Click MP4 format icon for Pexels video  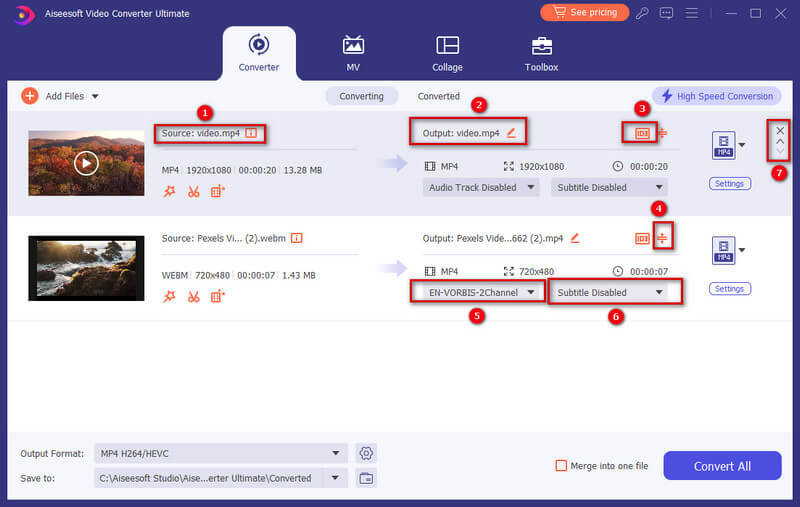click(723, 250)
